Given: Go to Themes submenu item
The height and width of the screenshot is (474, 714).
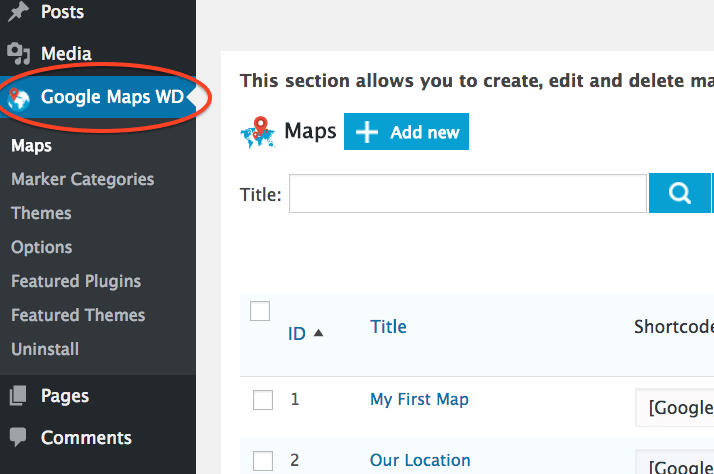Looking at the screenshot, I should coord(41,213).
